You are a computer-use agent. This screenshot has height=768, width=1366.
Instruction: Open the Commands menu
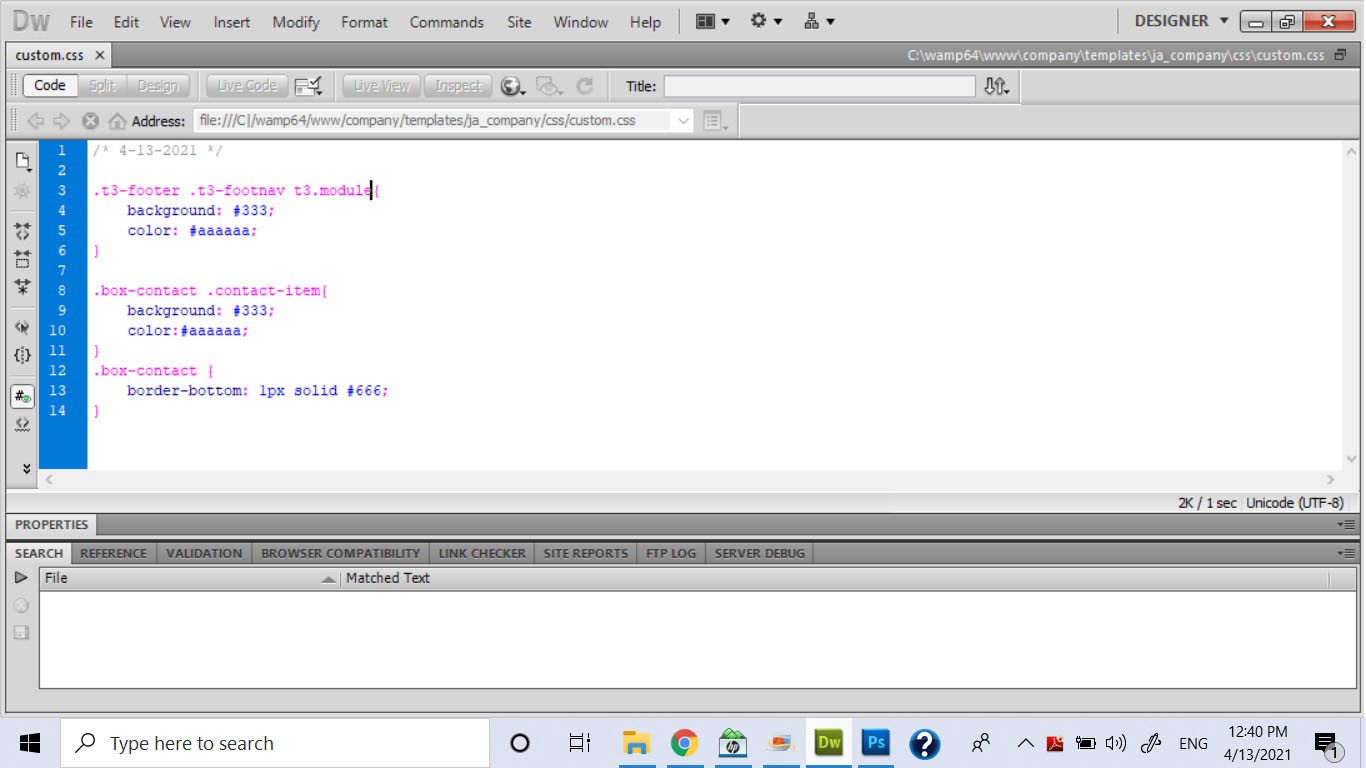446,22
